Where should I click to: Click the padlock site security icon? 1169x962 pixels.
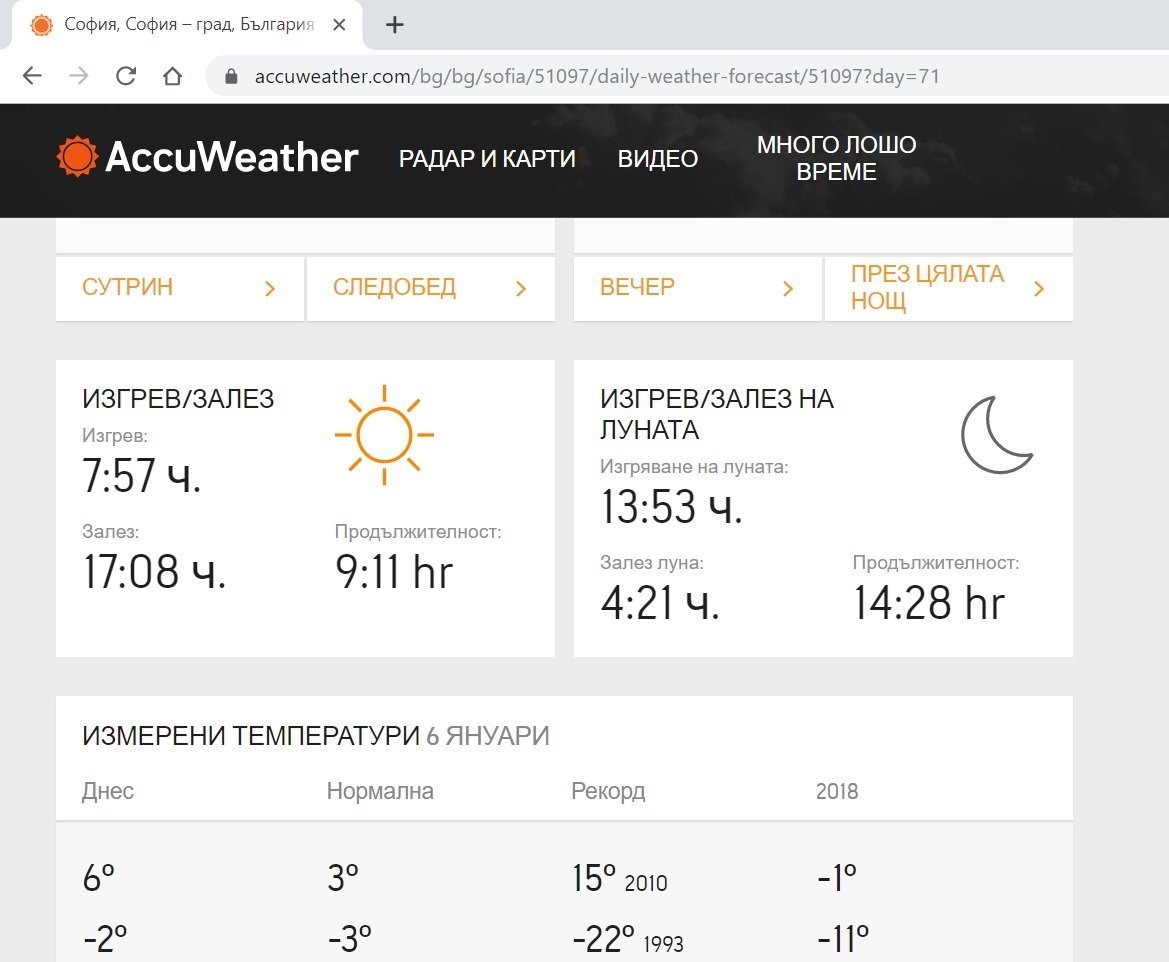[233, 77]
